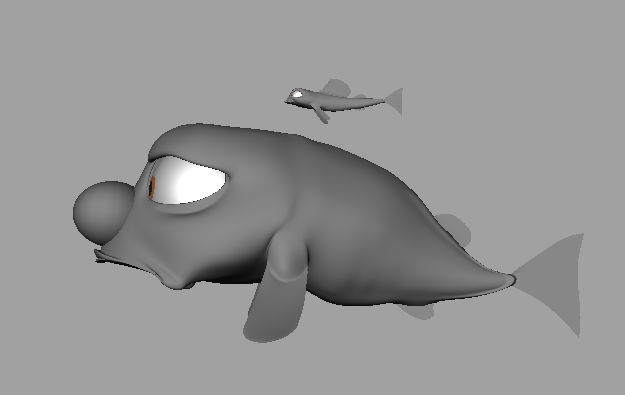The image size is (625, 395).
Task: Select the small fish's hanging pectoral fin
Action: (320, 113)
